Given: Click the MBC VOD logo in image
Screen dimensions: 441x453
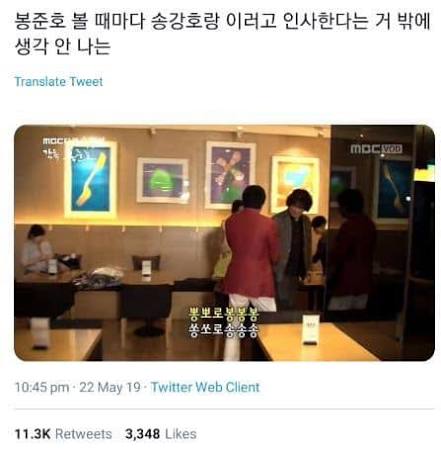Looking at the screenshot, I should pyautogui.click(x=376, y=149).
